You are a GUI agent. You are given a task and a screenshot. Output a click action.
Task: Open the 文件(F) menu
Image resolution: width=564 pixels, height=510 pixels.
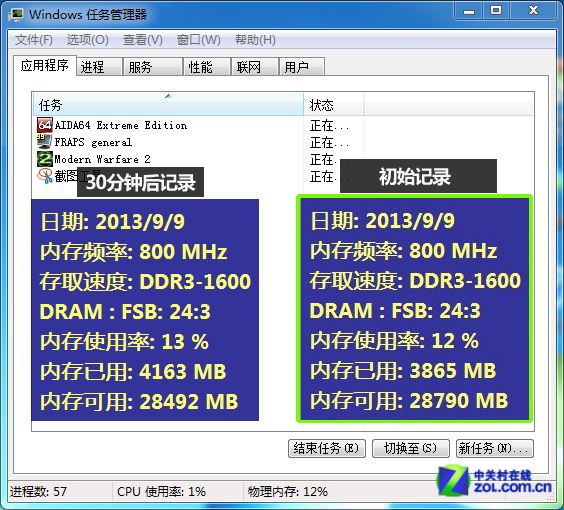pos(34,40)
